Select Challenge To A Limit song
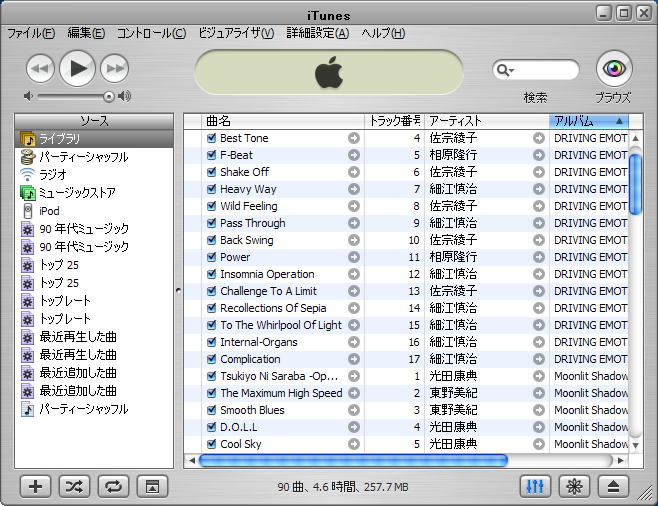Screen dimensions: 658x506 coord(406,291)
